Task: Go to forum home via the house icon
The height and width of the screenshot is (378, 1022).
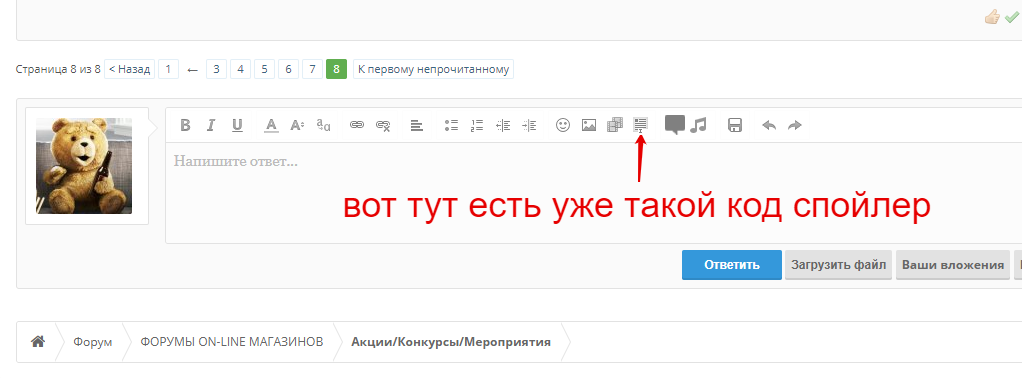Action: 38,341
